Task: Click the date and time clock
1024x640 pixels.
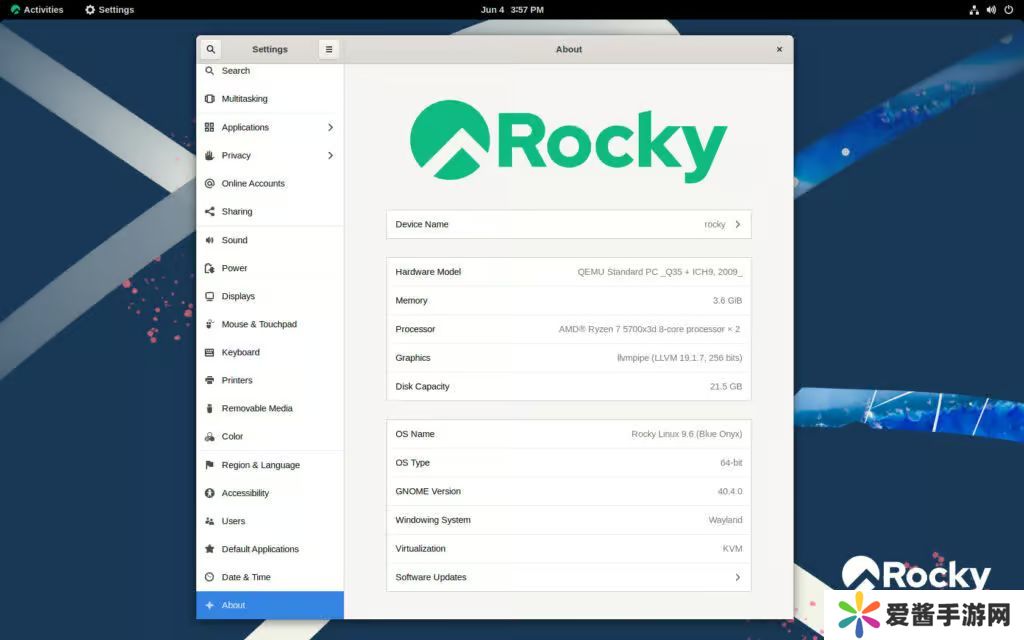Action: [x=512, y=10]
